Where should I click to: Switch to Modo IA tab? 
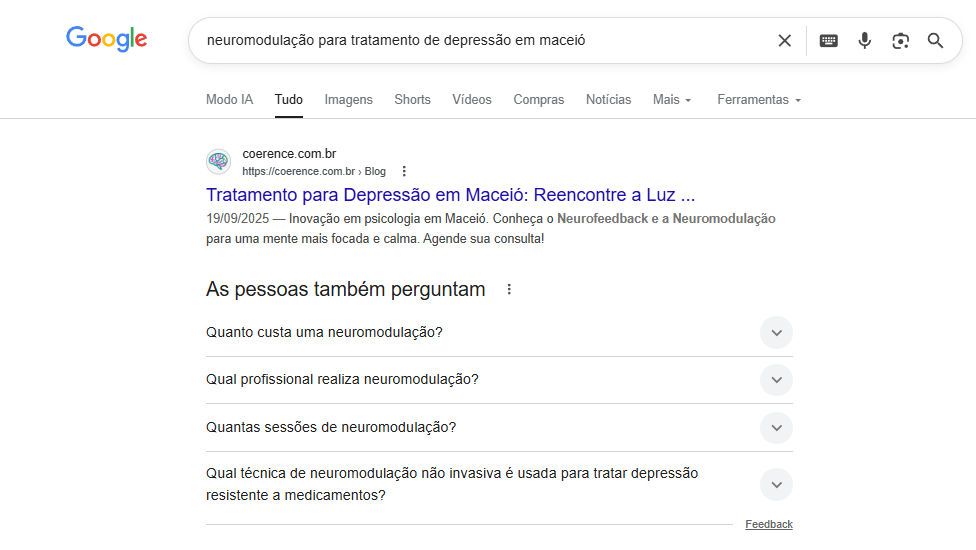click(x=230, y=100)
